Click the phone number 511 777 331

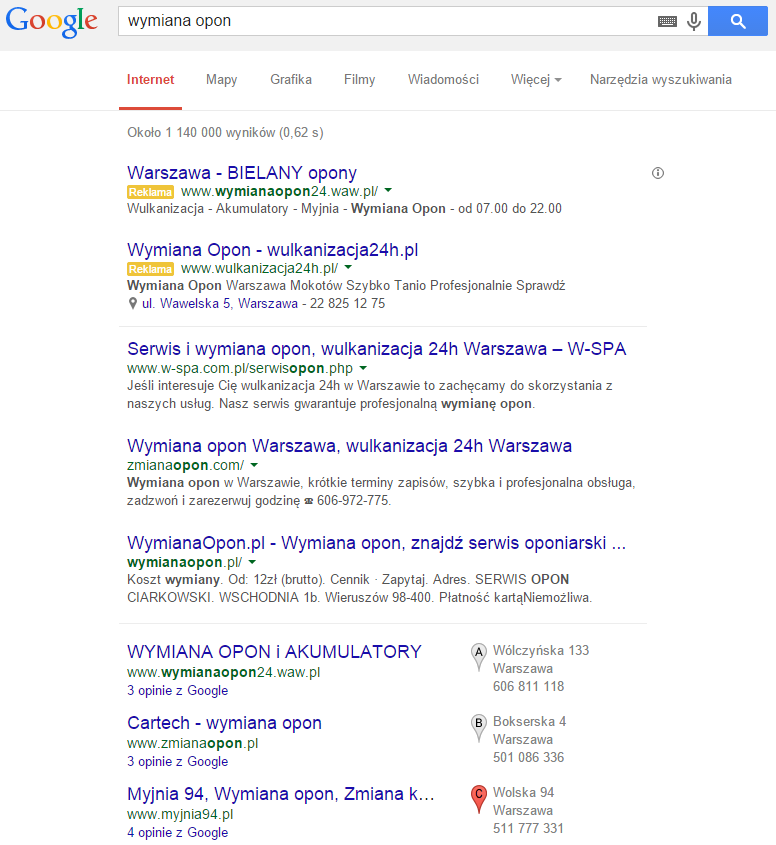coord(528,828)
